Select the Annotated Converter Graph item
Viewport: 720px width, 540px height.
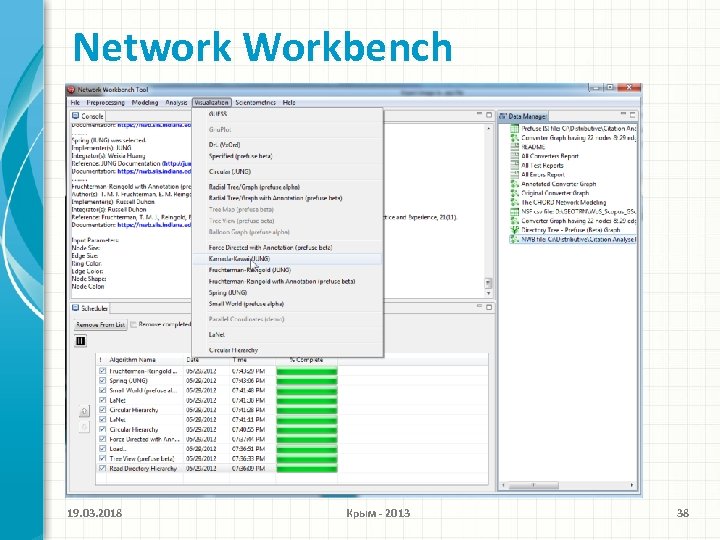pos(559,184)
